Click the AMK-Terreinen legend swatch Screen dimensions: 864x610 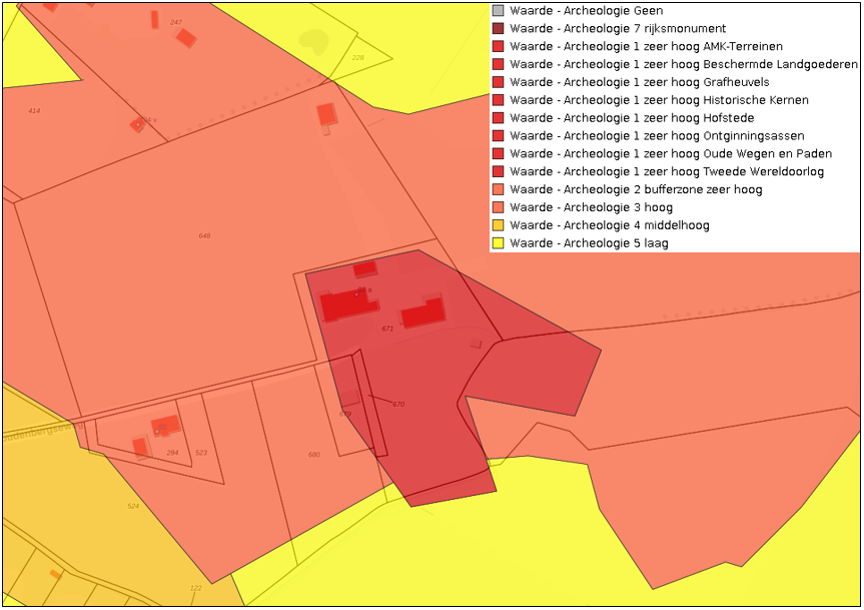tap(498, 46)
